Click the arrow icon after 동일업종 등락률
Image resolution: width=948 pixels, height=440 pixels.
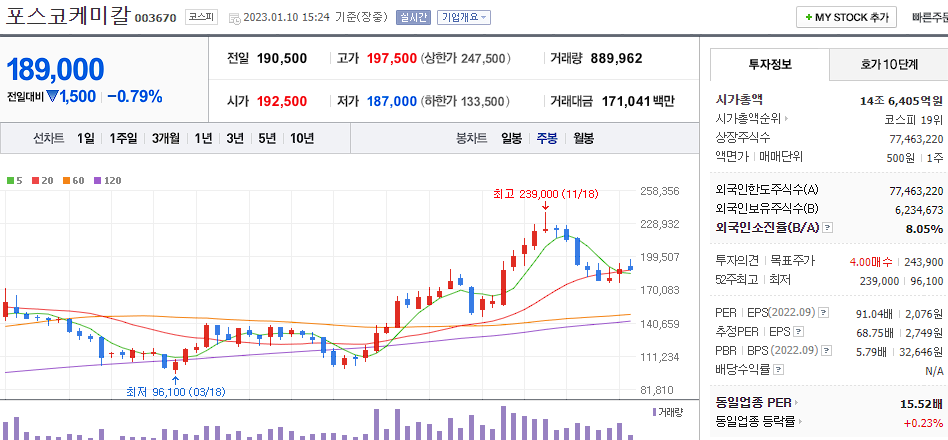click(800, 421)
